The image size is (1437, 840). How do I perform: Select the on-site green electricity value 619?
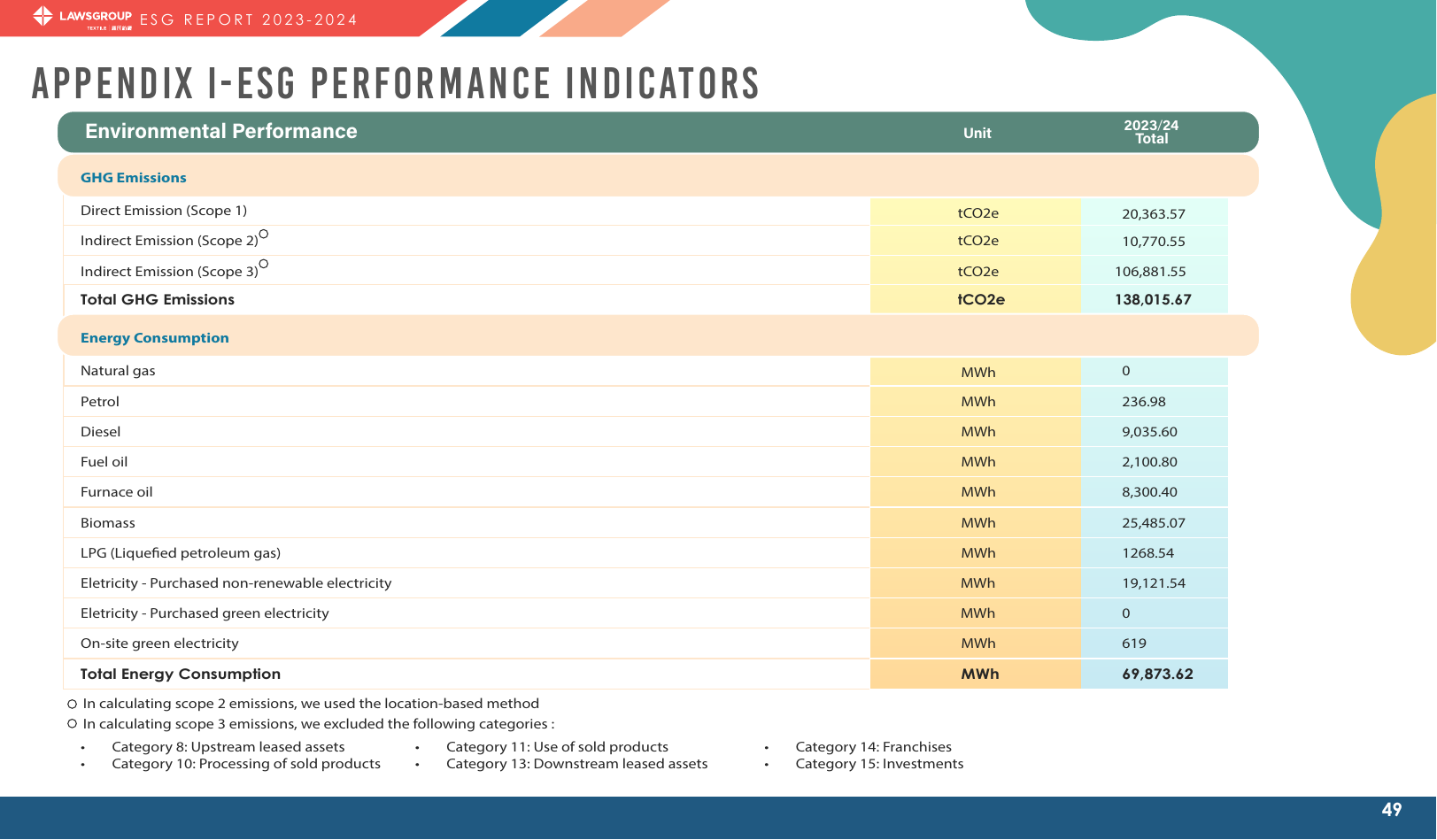pyautogui.click(x=1134, y=643)
